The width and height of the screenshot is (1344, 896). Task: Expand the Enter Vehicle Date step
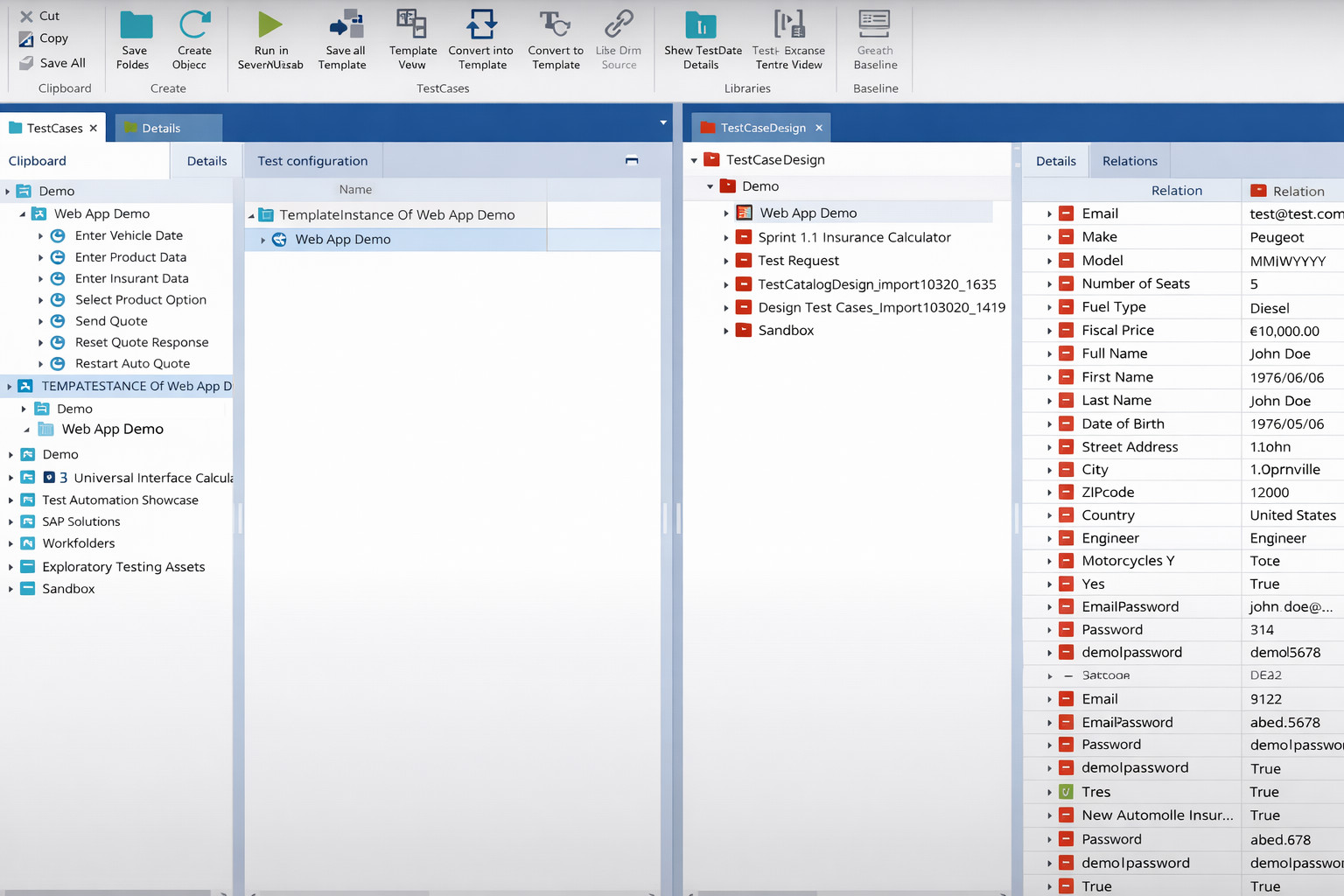(x=40, y=236)
